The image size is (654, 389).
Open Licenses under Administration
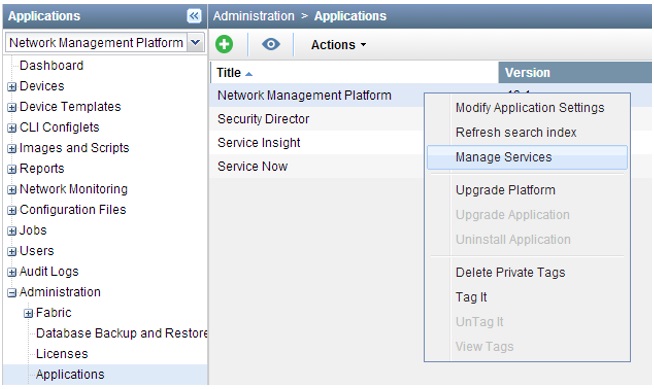click(x=62, y=354)
